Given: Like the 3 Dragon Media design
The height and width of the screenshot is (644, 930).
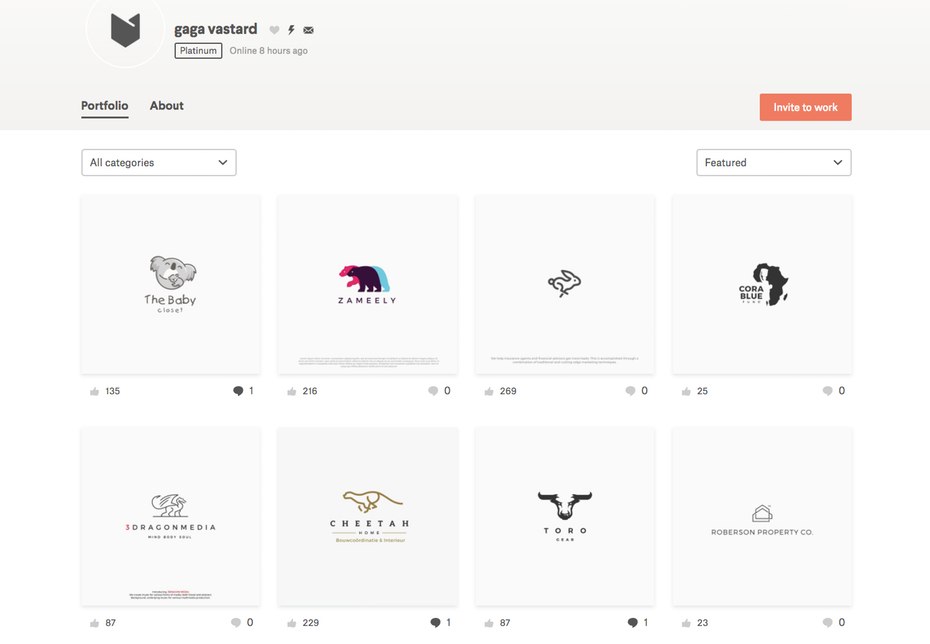Looking at the screenshot, I should (x=94, y=623).
